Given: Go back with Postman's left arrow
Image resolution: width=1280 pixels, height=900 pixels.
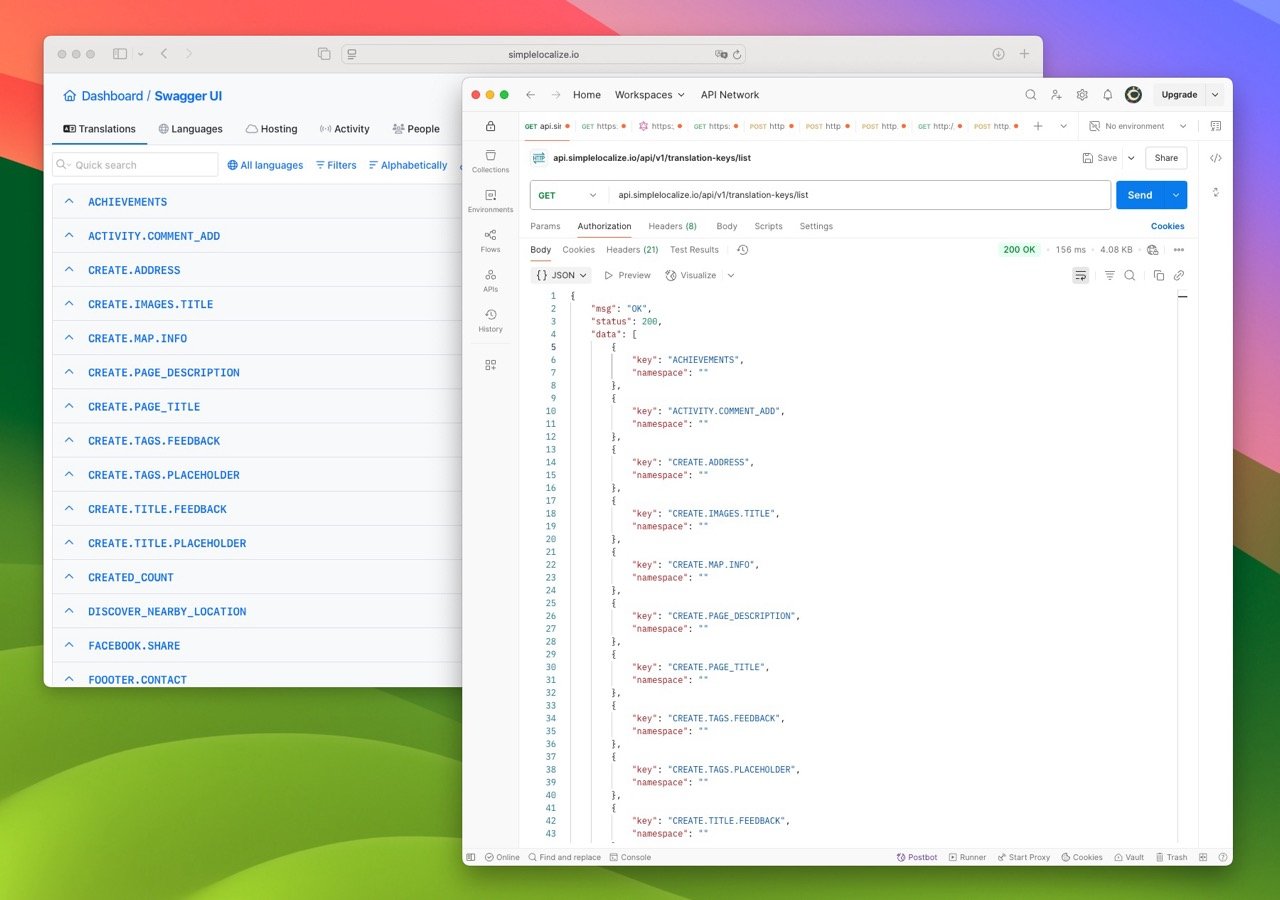Looking at the screenshot, I should click(x=530, y=95).
